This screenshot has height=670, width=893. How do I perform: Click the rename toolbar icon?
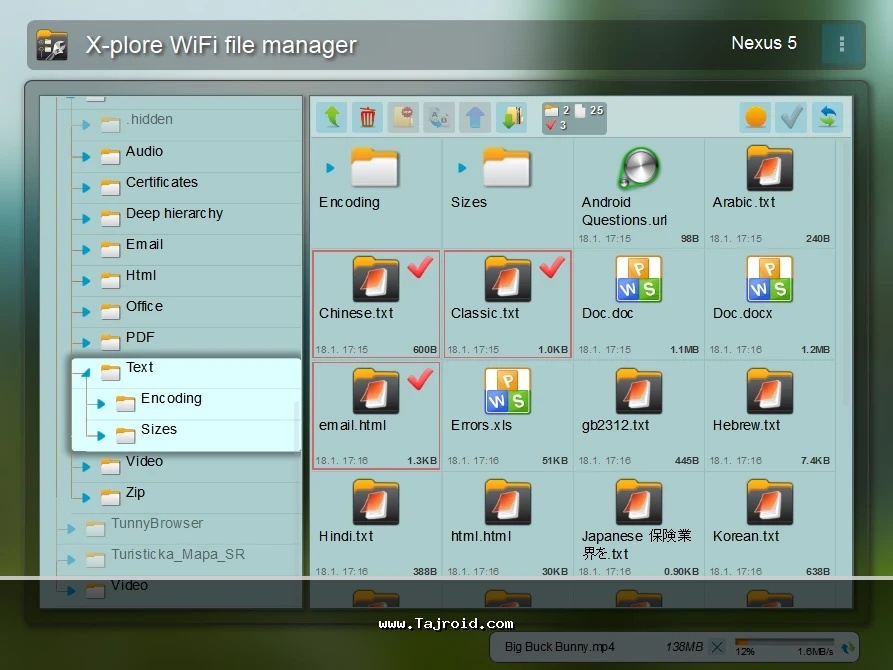click(x=440, y=117)
